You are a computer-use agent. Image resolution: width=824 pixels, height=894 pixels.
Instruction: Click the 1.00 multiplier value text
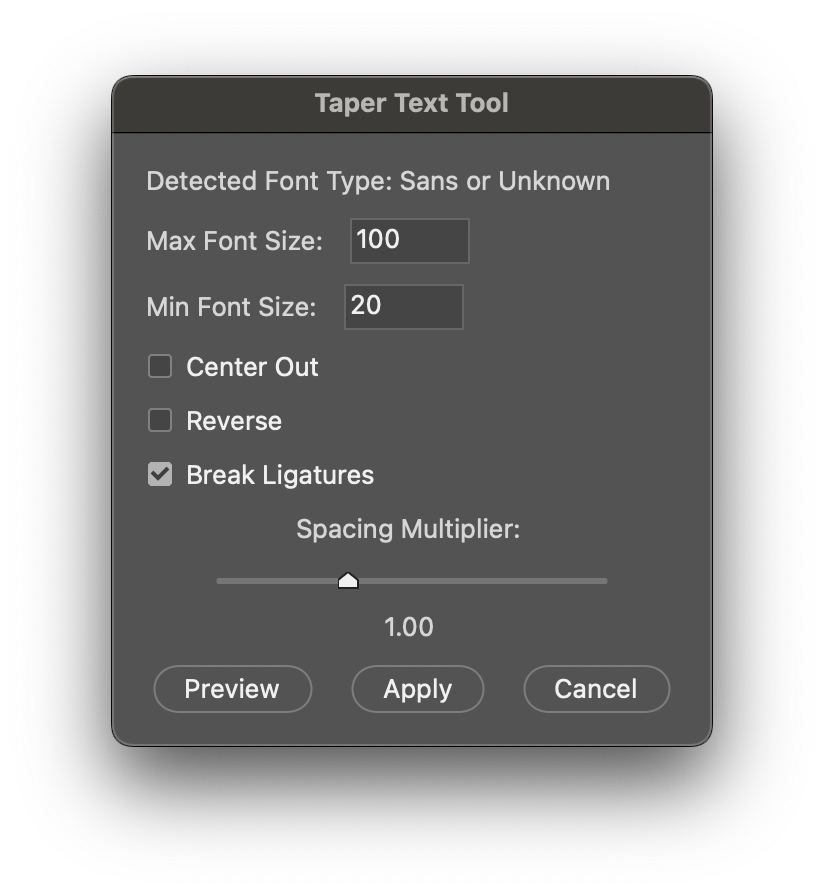coord(411,627)
